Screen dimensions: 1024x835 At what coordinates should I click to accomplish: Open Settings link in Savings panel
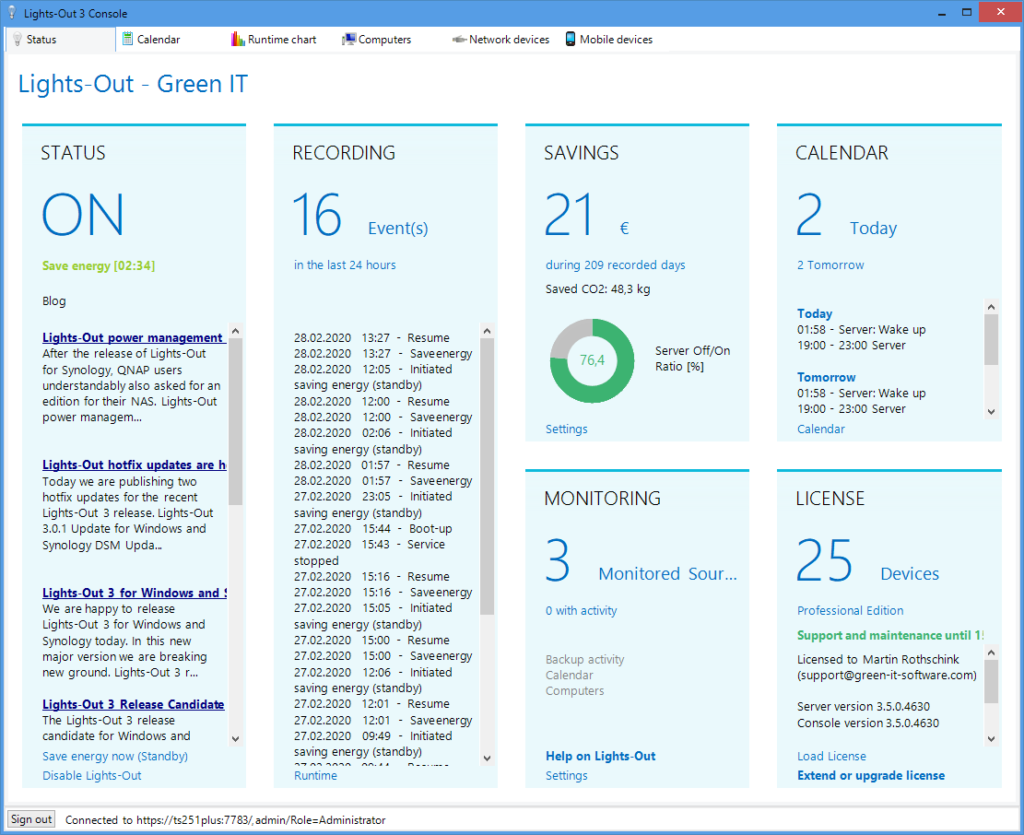click(566, 429)
